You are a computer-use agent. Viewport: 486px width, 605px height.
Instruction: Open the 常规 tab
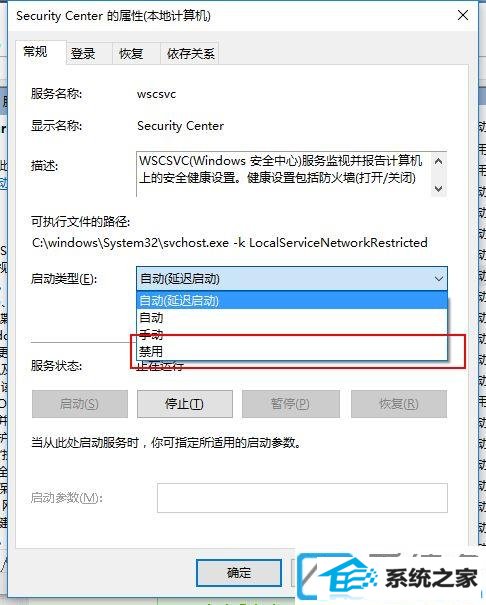click(36, 52)
